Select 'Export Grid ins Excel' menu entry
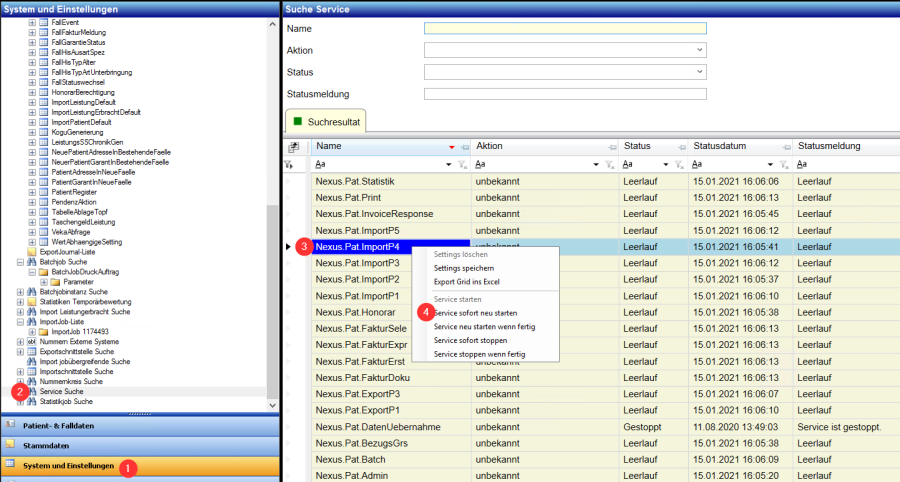900x482 pixels. 466,282
